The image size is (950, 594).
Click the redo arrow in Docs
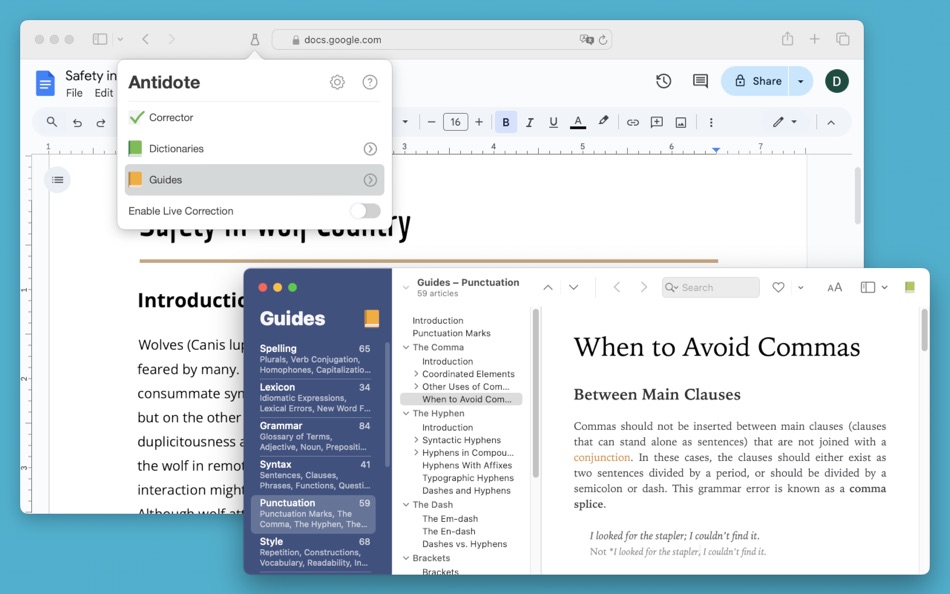(101, 122)
